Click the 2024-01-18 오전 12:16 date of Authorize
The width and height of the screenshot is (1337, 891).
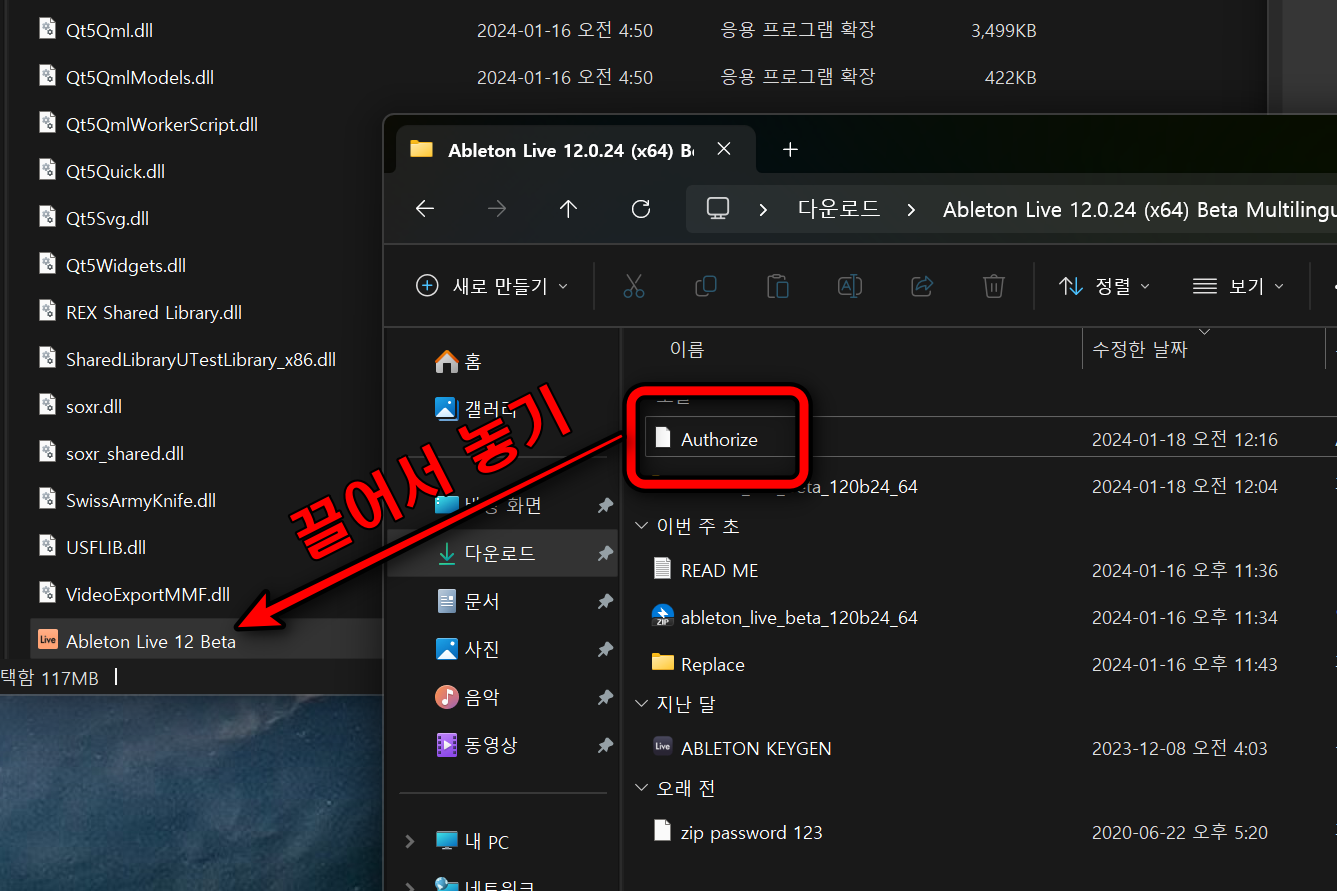pos(1185,439)
